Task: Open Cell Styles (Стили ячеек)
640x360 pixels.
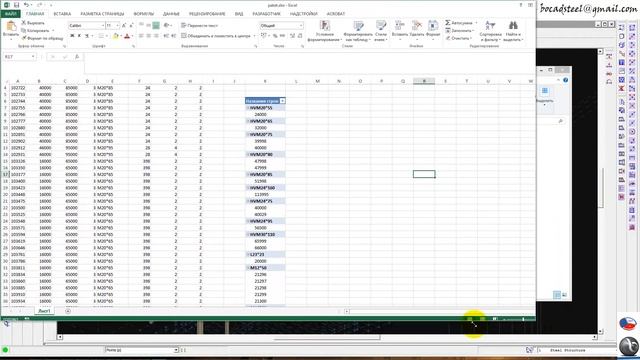Action: [380, 31]
